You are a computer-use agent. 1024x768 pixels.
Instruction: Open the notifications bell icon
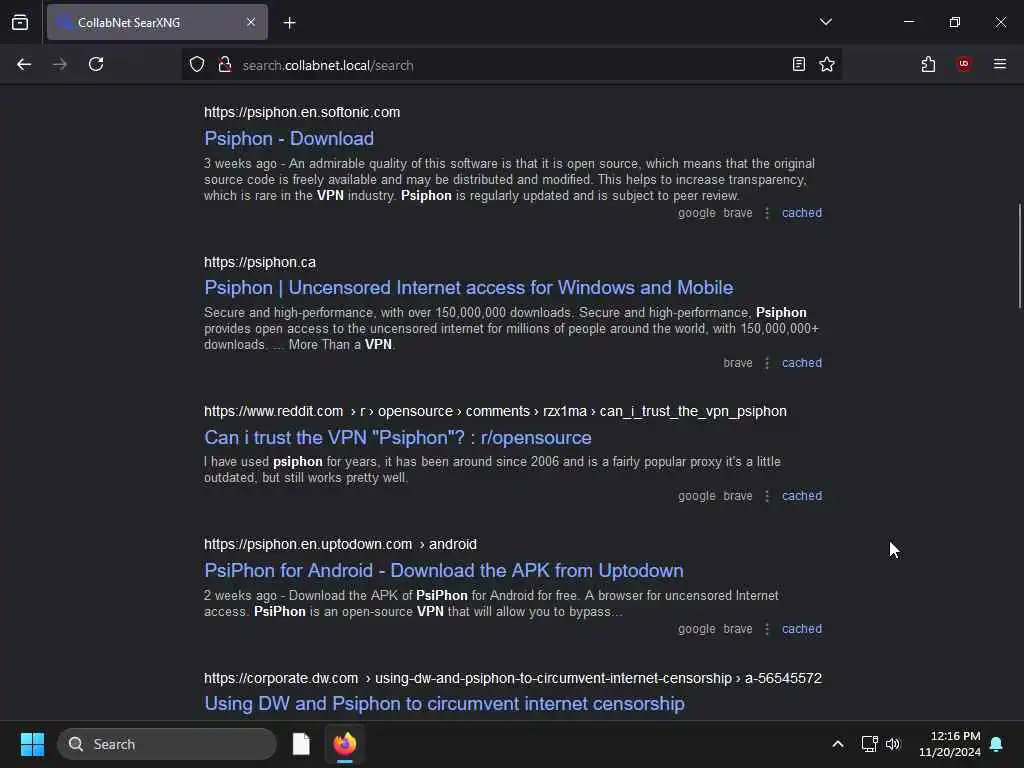coord(997,744)
